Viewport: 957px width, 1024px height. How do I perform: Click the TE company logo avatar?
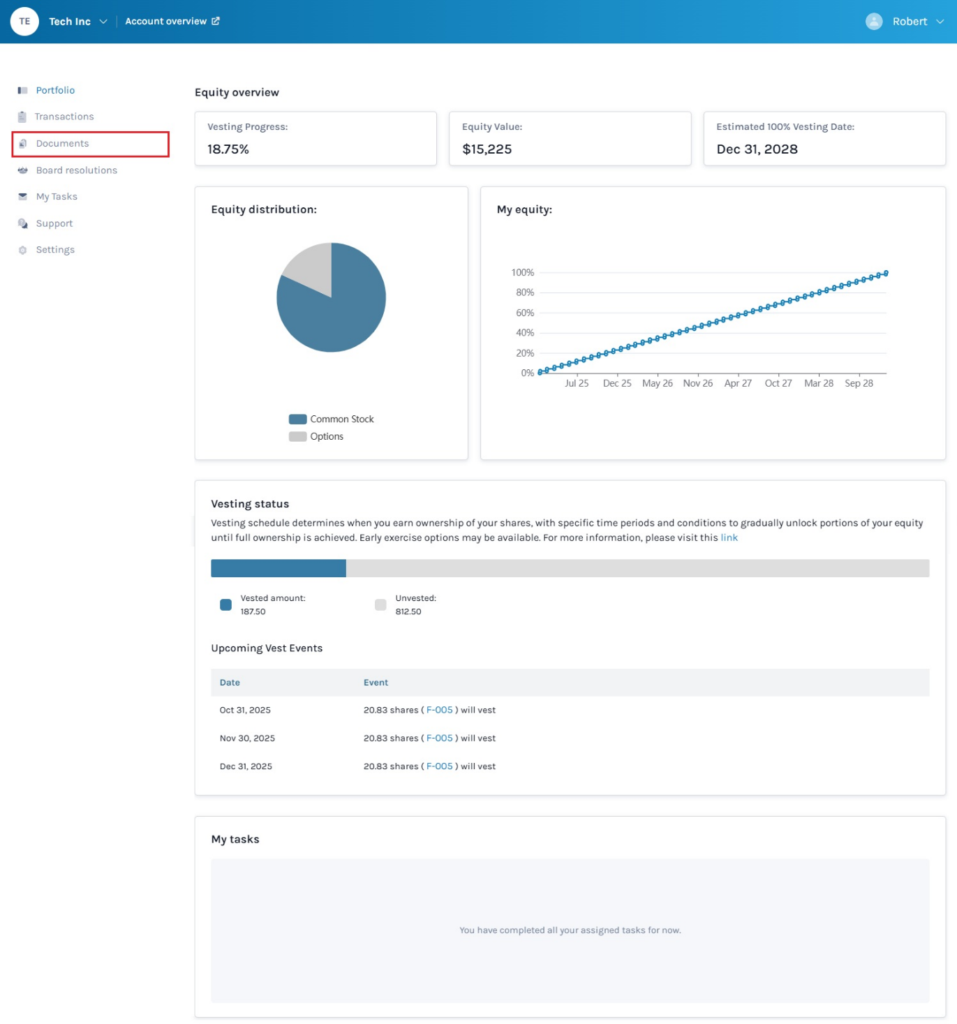24,21
